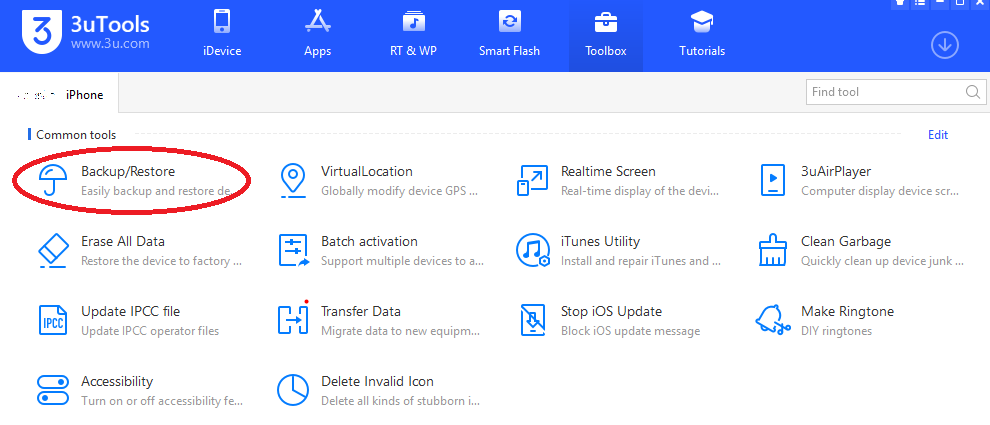Viewport: 990px width, 425px height.
Task: Open the Batch activation icon
Action: tap(294, 251)
